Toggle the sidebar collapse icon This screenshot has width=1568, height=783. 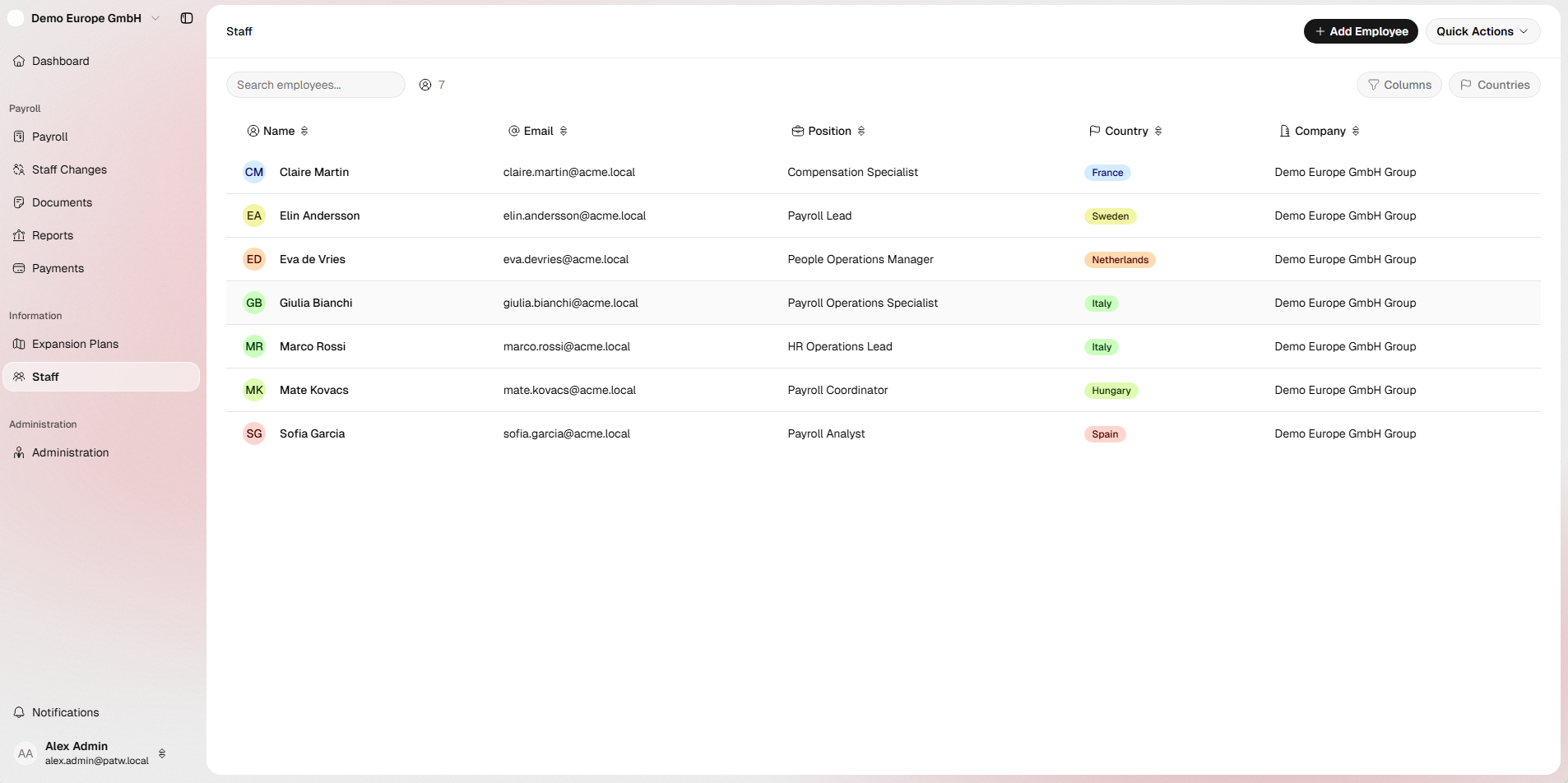(187, 18)
